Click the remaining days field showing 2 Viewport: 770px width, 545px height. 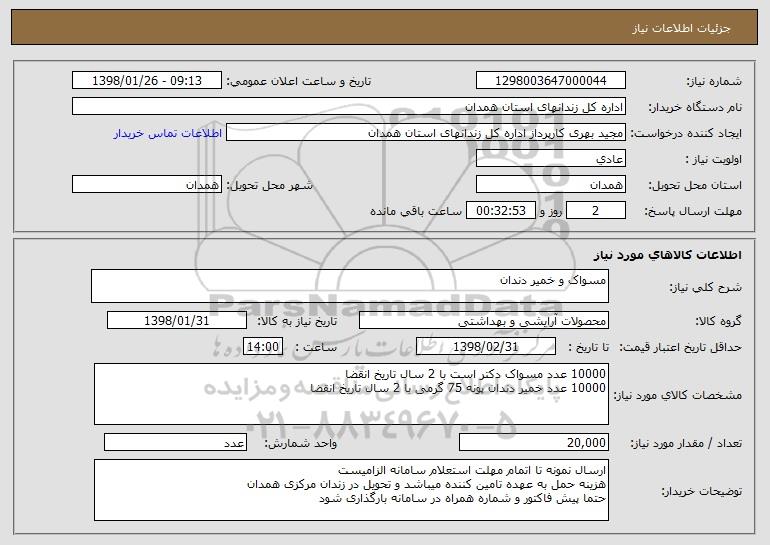point(596,211)
